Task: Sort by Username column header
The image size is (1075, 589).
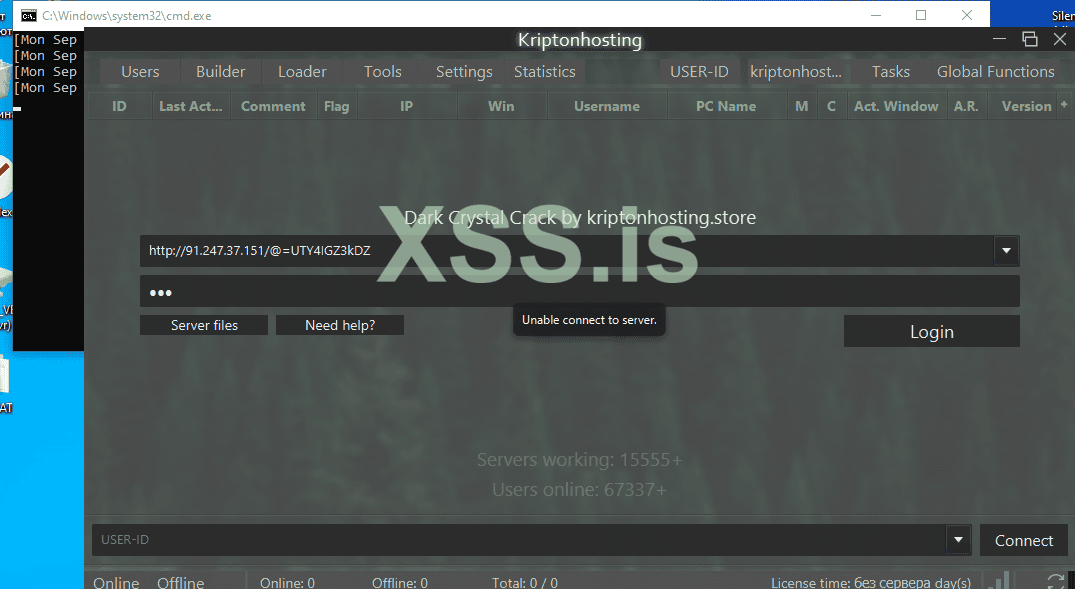Action: [607, 106]
